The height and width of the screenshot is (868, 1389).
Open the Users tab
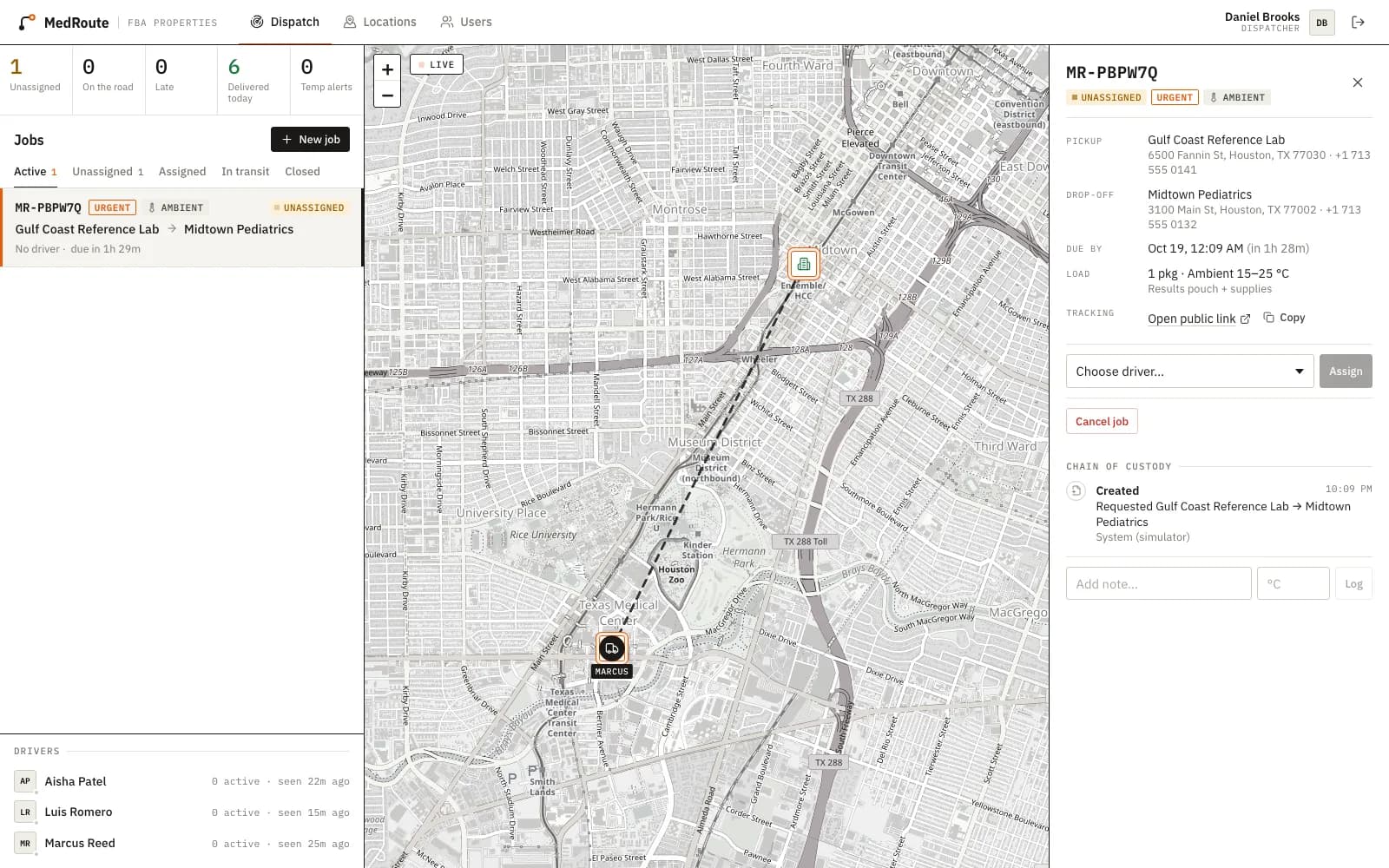pyautogui.click(x=466, y=22)
